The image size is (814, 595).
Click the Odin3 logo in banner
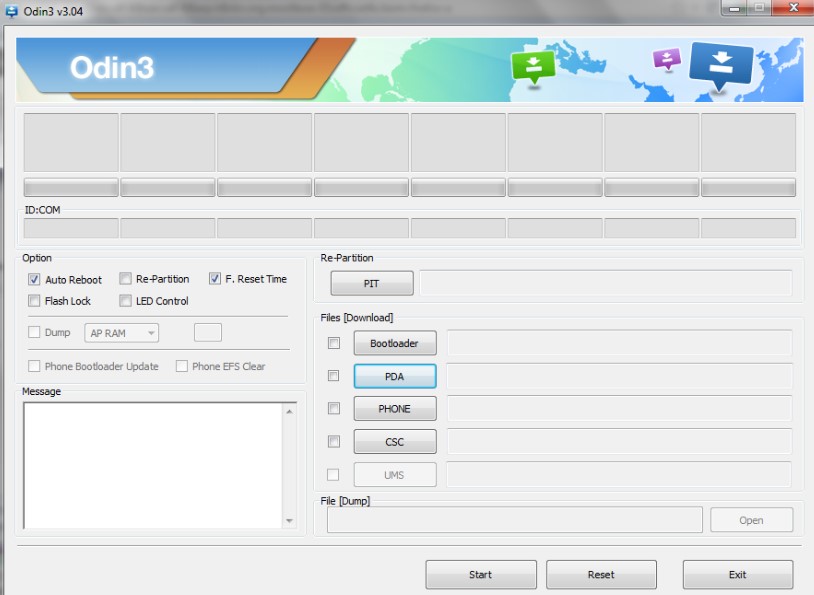(x=112, y=68)
